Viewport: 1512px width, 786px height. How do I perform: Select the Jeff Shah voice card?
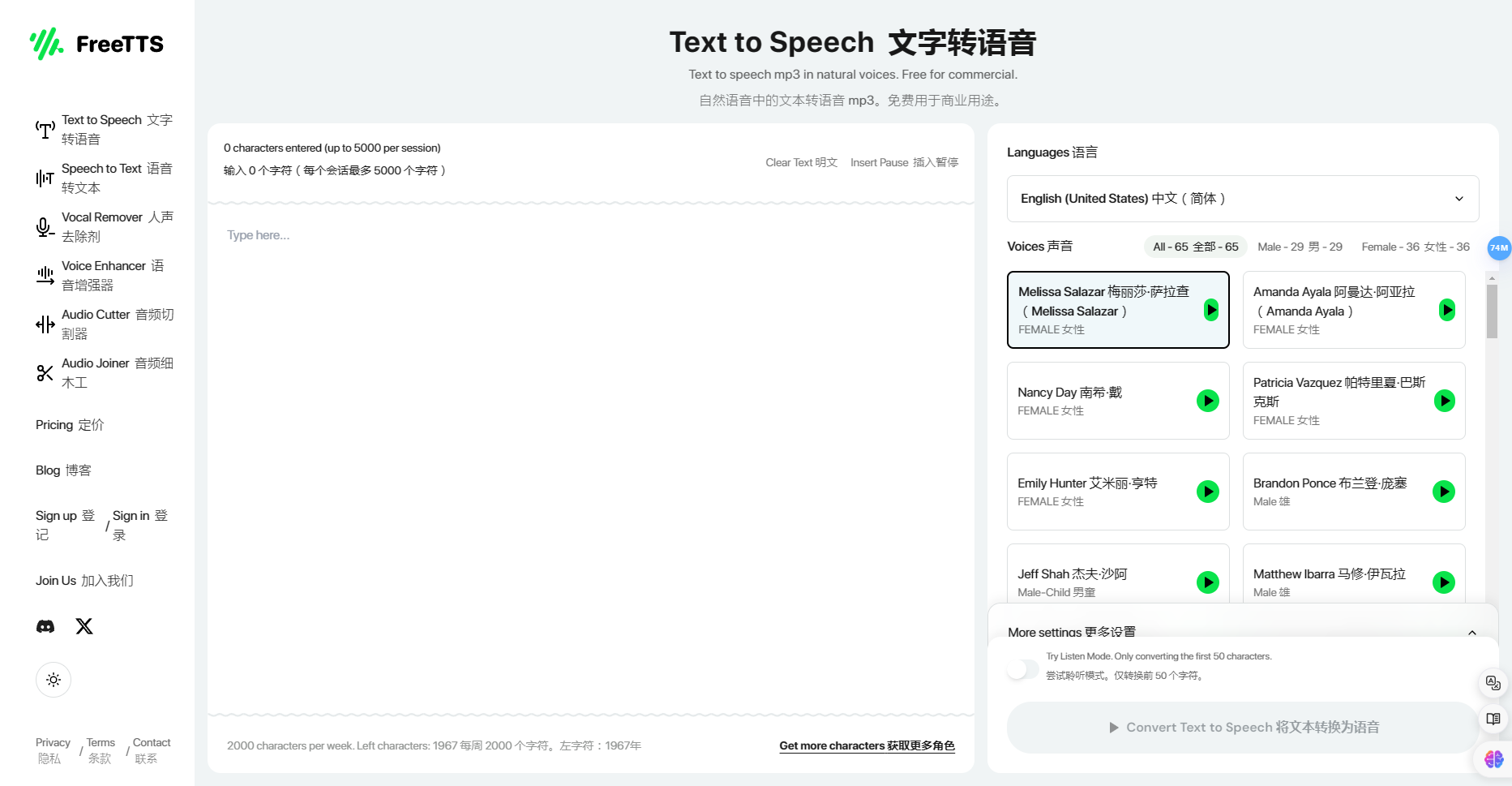point(1118,573)
